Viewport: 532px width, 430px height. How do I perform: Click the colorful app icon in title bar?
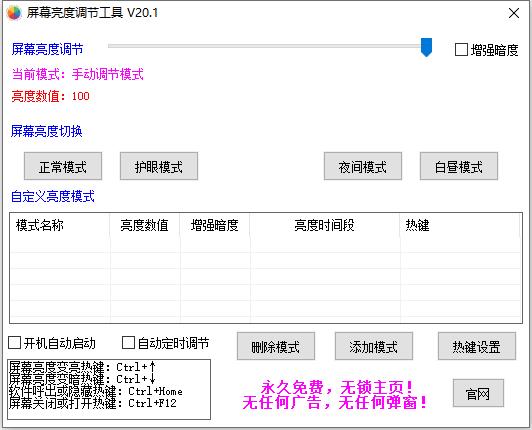(14, 13)
